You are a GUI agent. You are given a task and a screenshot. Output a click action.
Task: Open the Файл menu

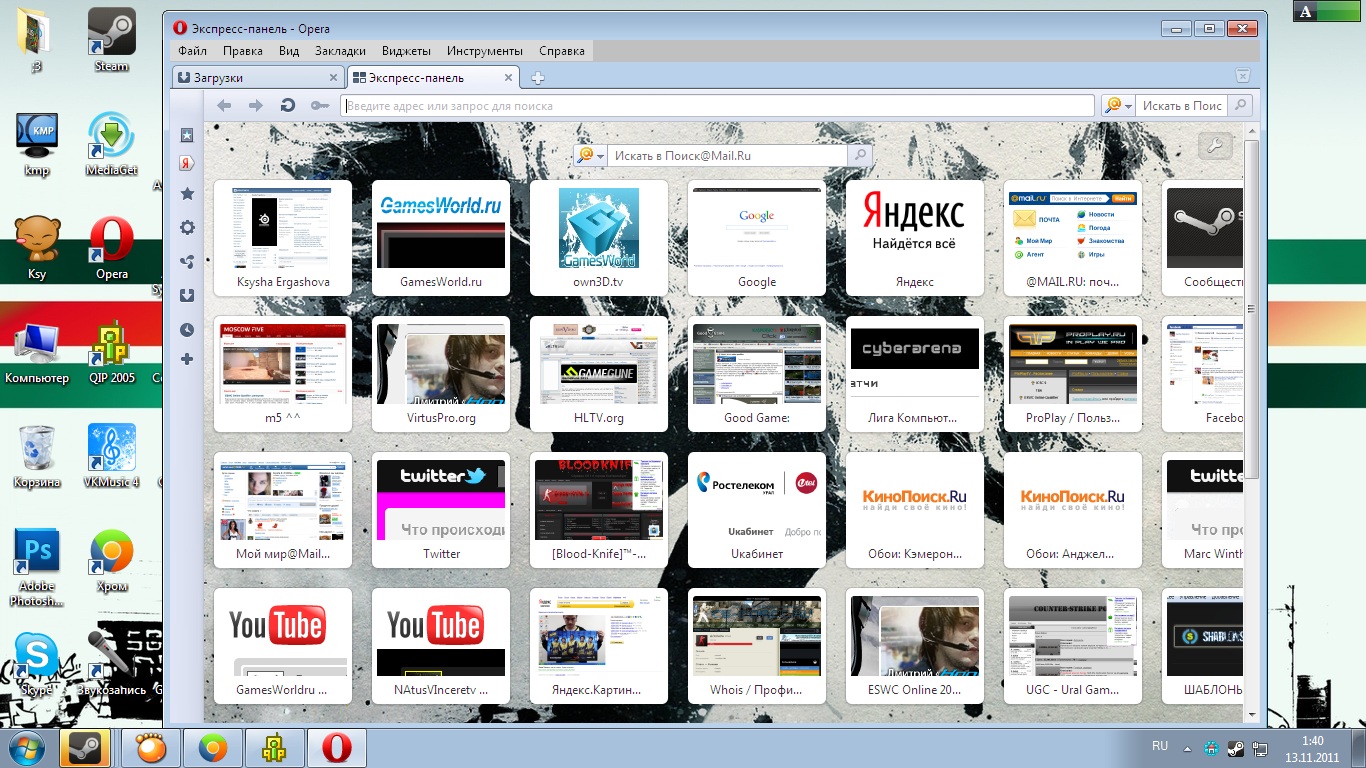point(193,51)
